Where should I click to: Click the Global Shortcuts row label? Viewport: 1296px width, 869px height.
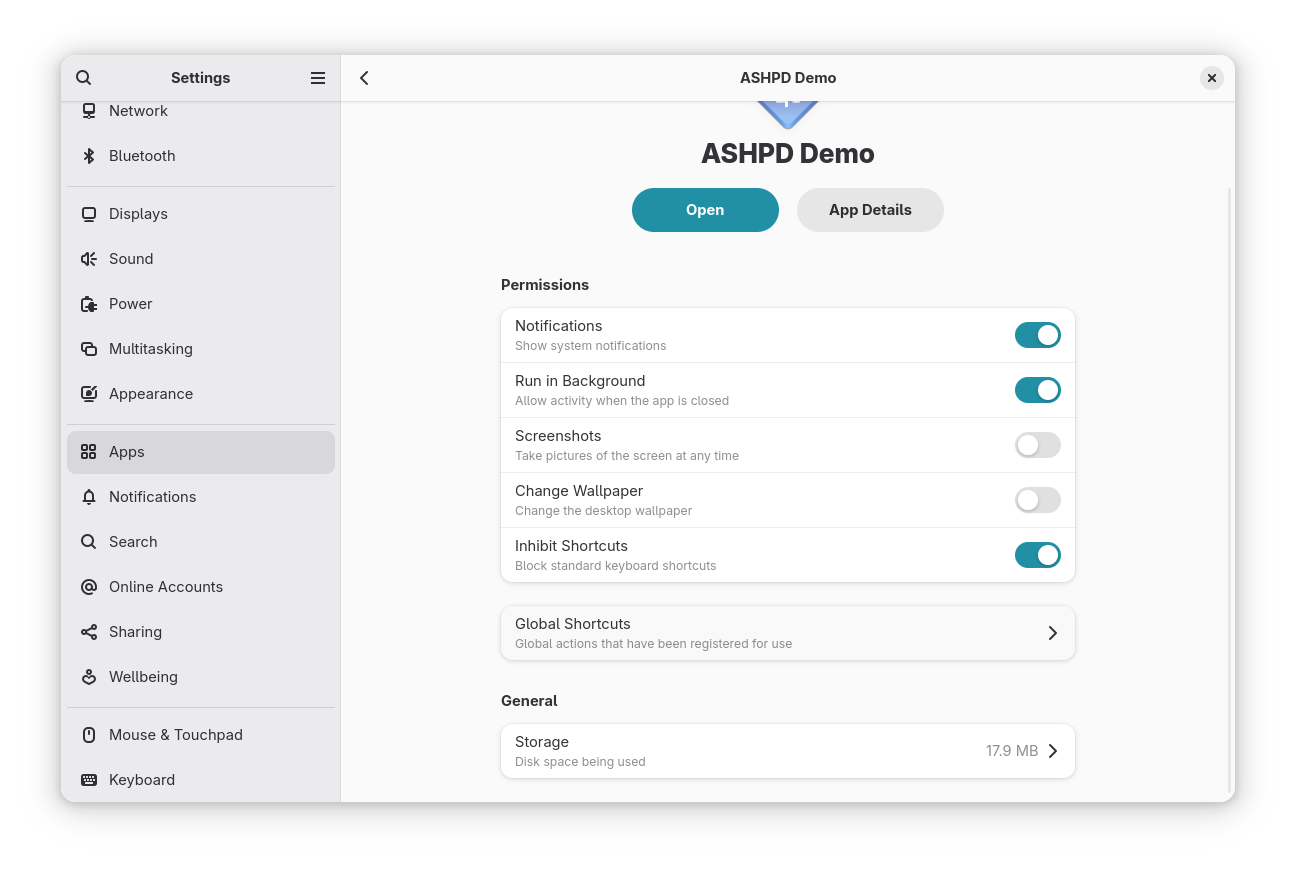pos(573,624)
